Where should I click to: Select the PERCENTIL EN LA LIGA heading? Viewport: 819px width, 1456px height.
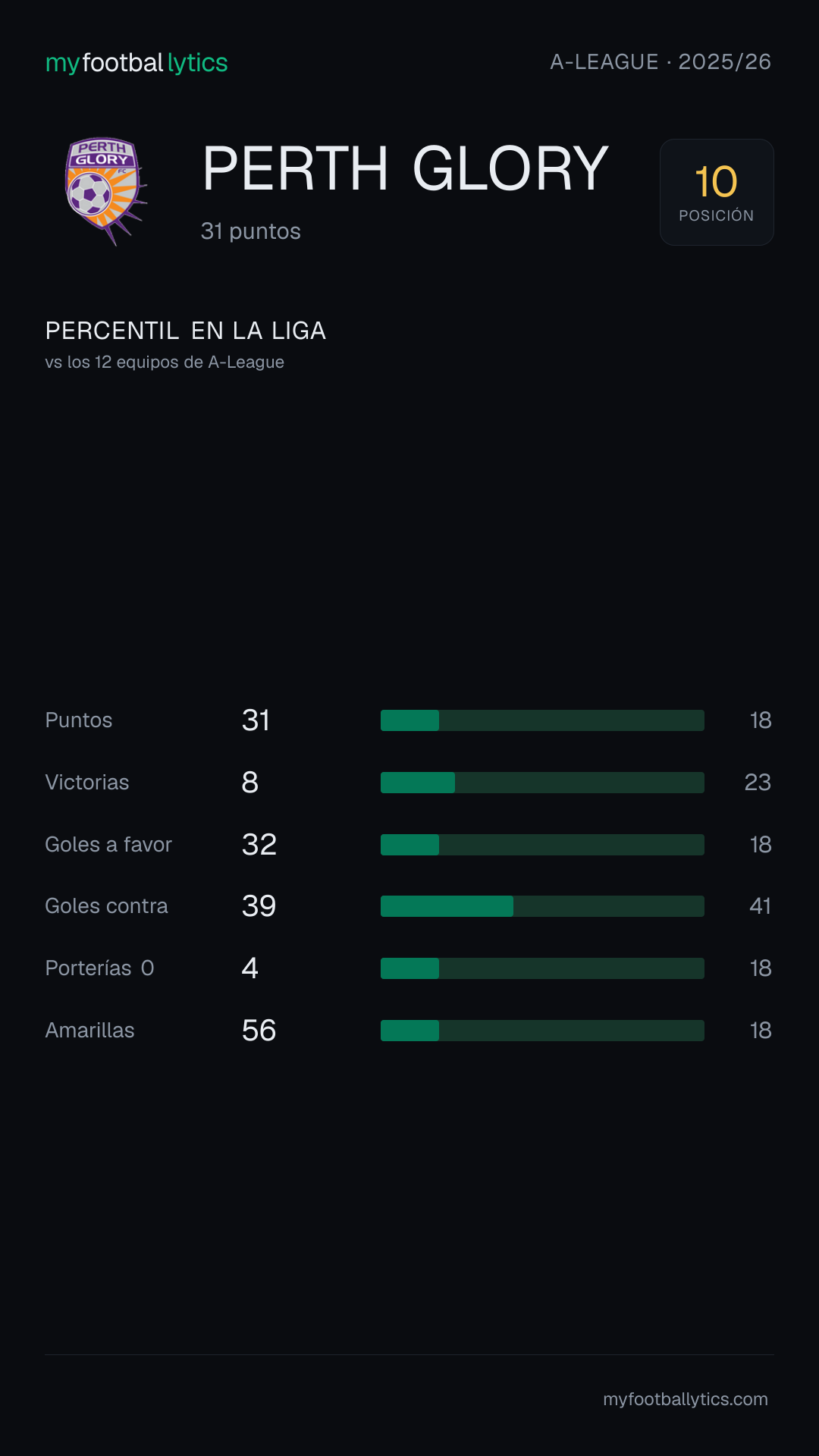[186, 331]
